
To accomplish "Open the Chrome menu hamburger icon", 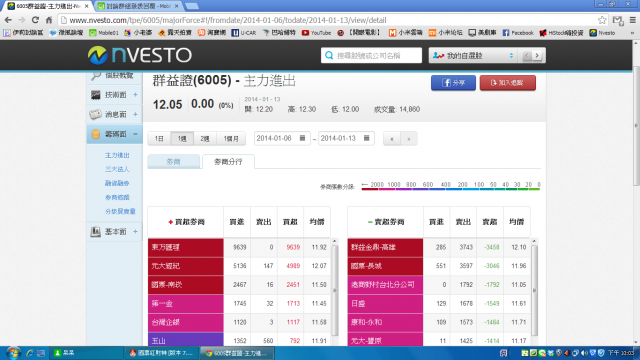I will (x=633, y=20).
